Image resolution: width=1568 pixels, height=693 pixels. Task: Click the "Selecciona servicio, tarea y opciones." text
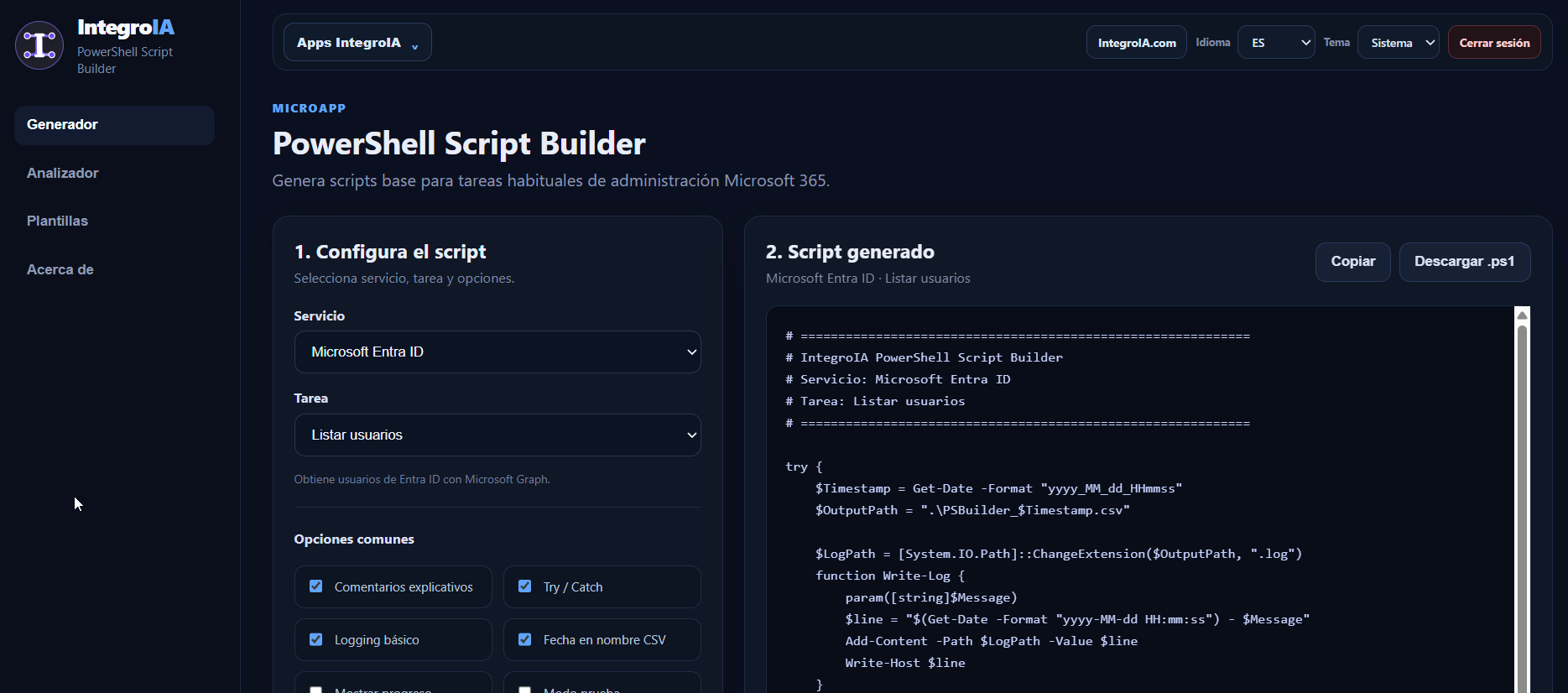(x=404, y=279)
